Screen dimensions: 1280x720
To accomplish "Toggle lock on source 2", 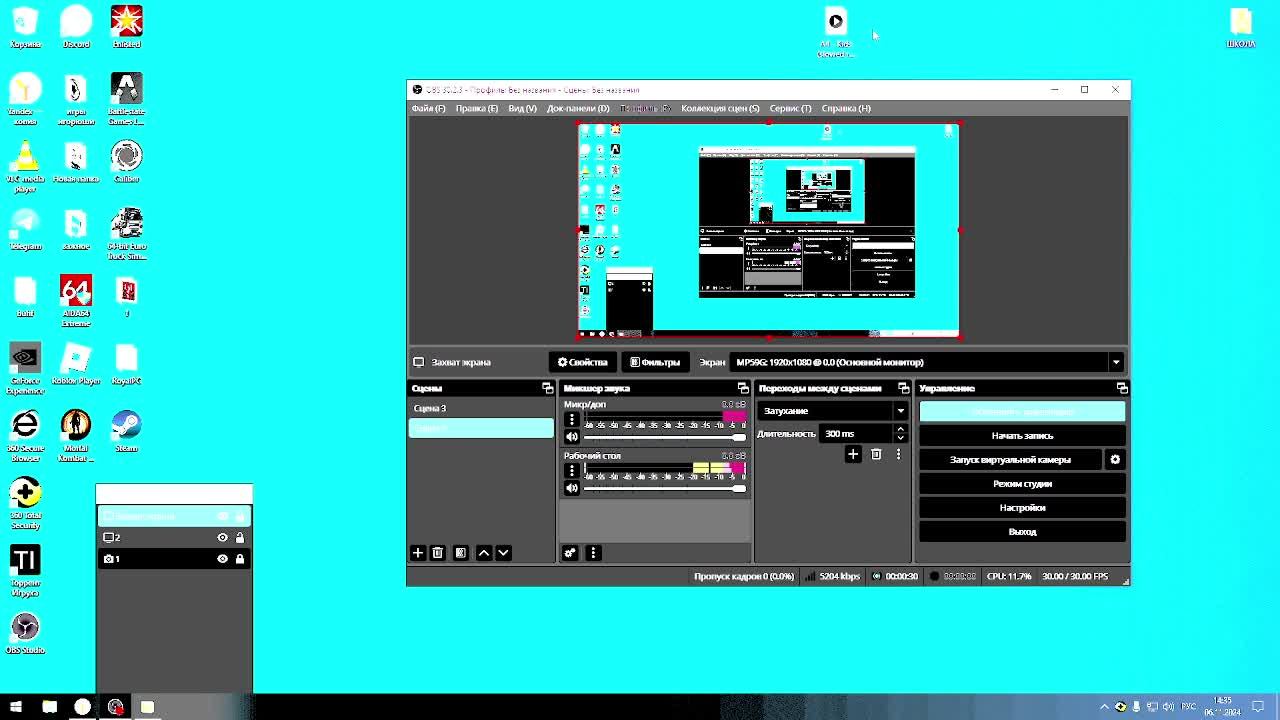I will pos(239,538).
